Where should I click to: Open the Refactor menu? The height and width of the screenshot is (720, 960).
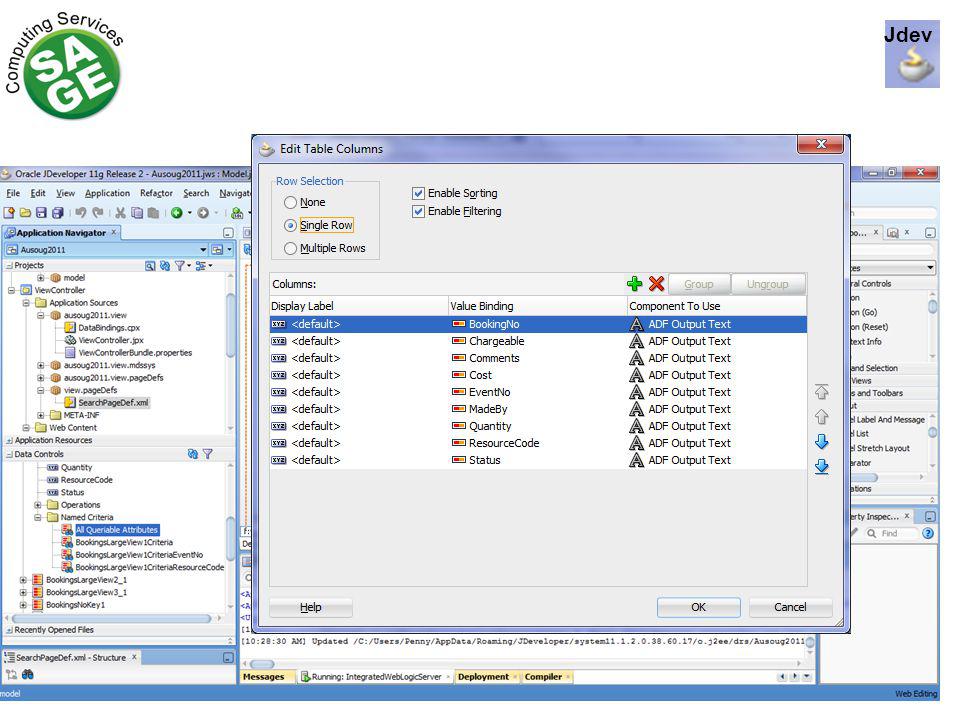coord(156,193)
